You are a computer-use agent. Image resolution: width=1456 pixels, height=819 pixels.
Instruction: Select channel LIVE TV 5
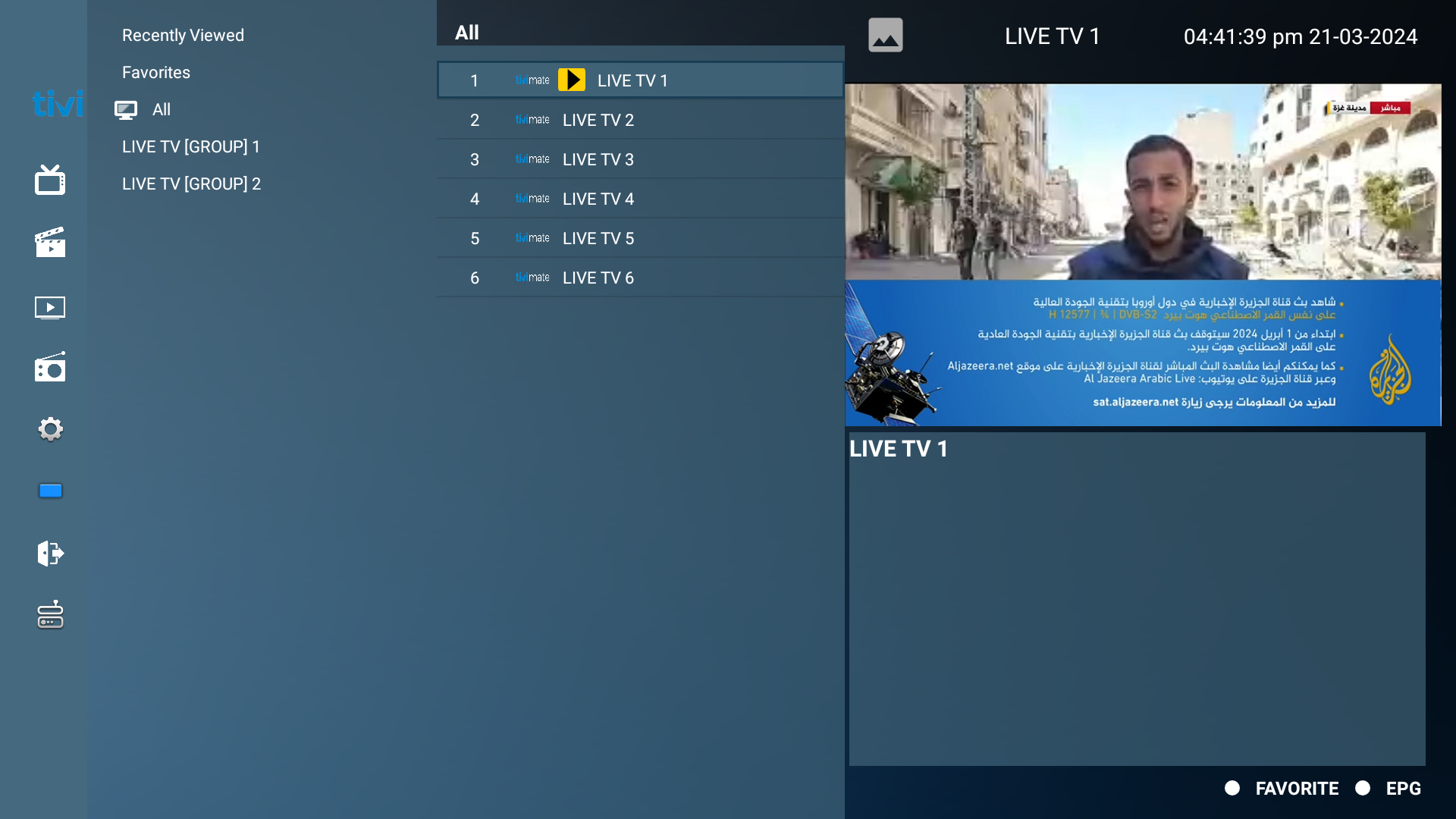pyautogui.click(x=640, y=238)
